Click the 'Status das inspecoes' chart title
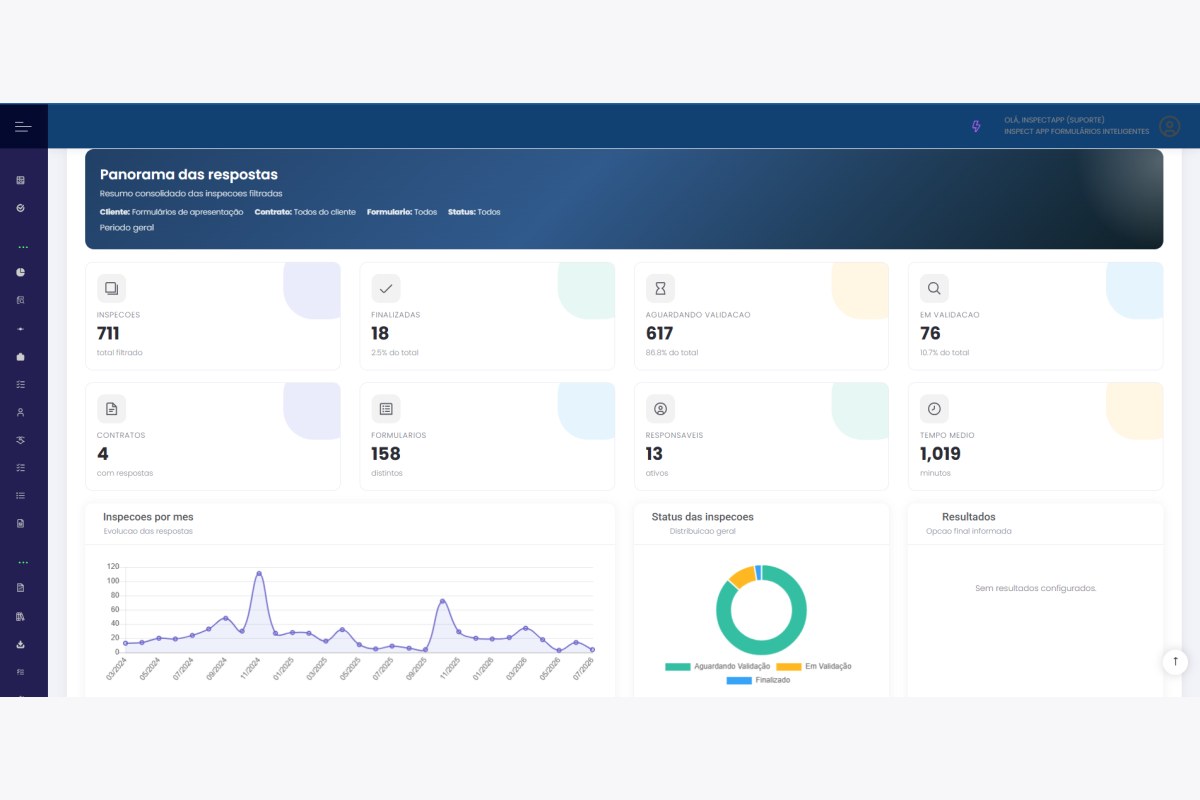 point(702,517)
